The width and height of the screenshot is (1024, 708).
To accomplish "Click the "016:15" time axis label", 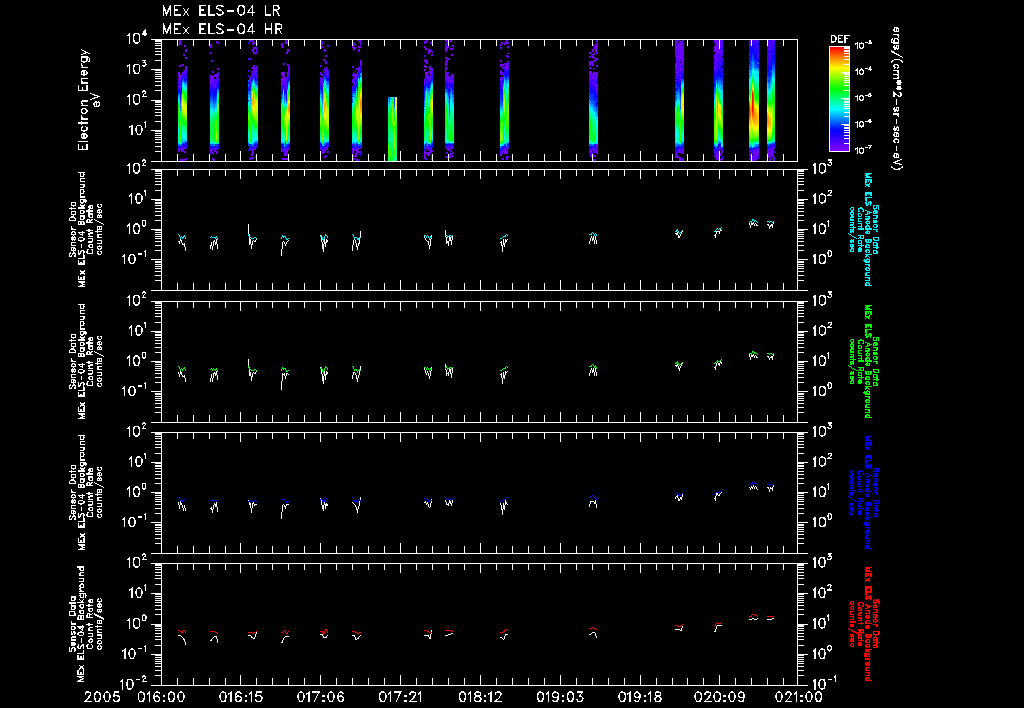I will 241,697.
